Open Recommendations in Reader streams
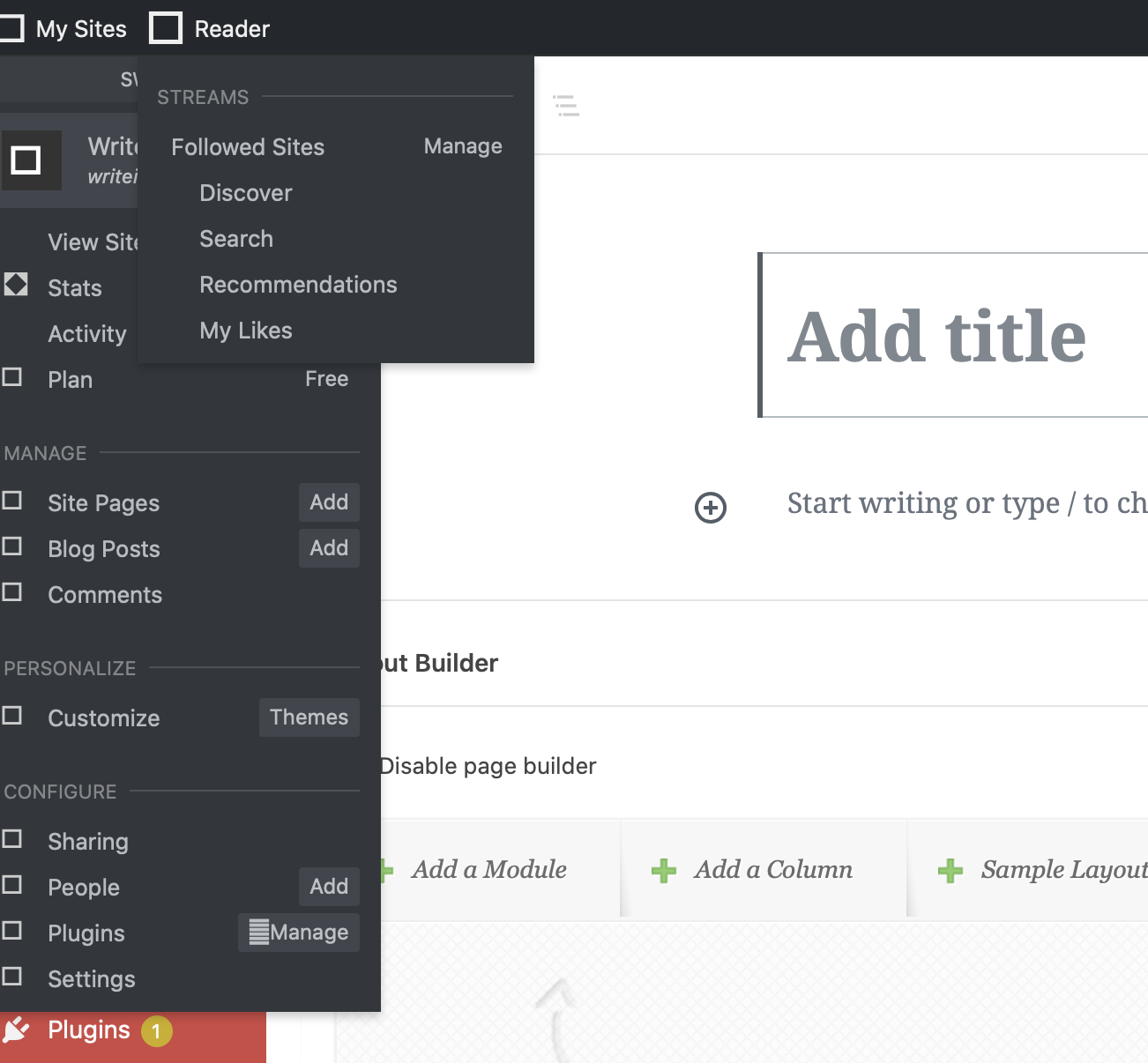The image size is (1148, 1063). (x=298, y=285)
